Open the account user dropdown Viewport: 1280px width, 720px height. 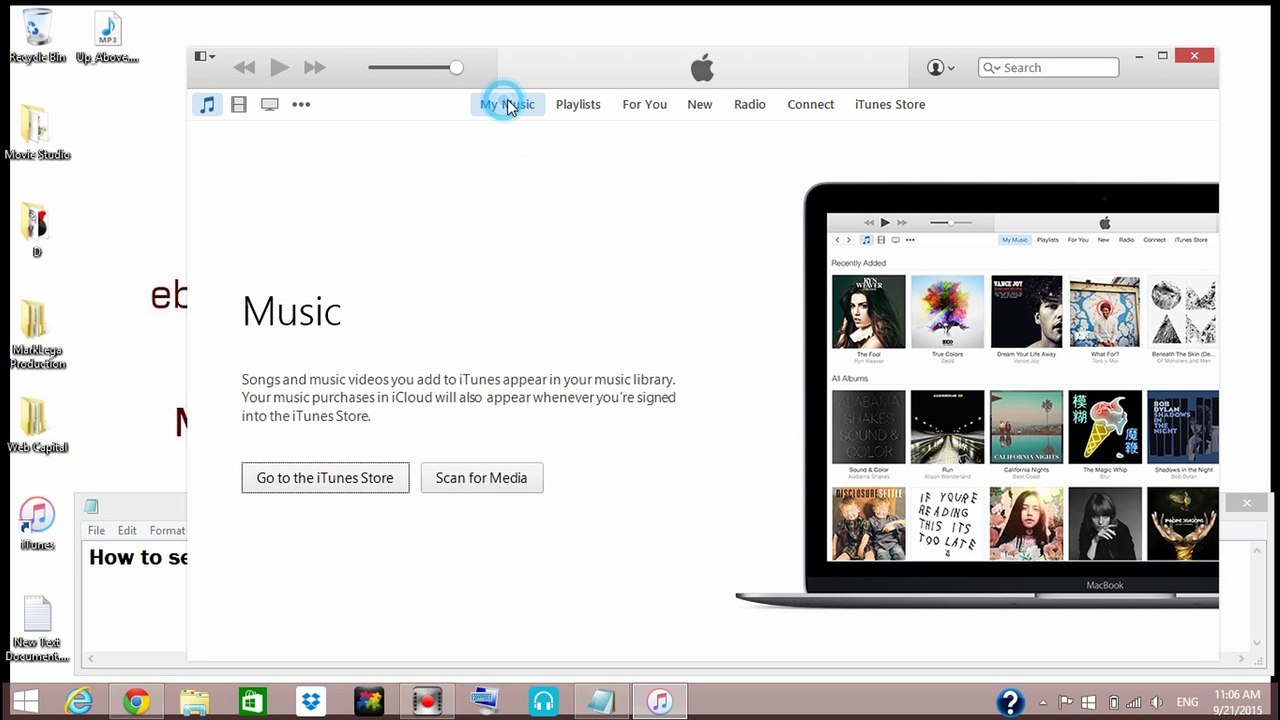[940, 68]
